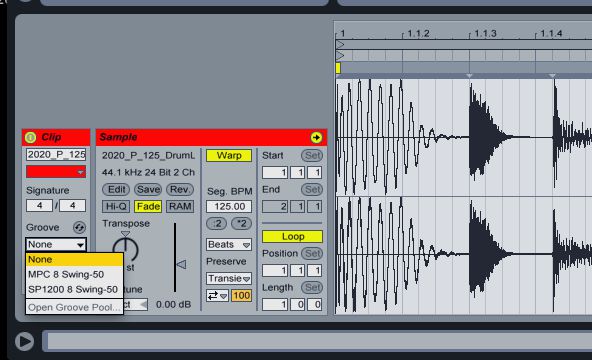
Task: Toggle the Loop switch
Action: pyautogui.click(x=293, y=237)
